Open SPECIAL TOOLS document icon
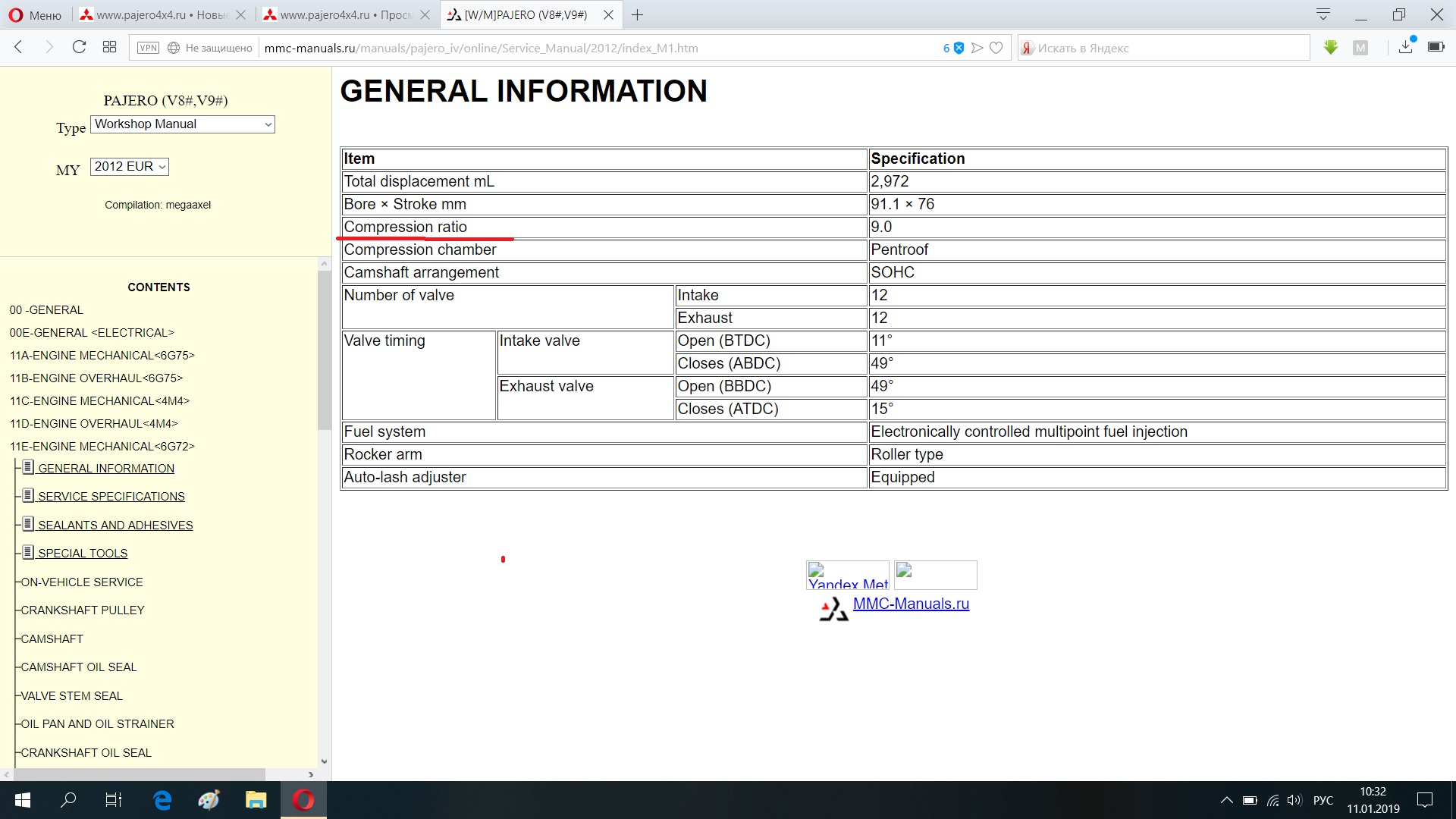The image size is (1456, 819). 28,552
